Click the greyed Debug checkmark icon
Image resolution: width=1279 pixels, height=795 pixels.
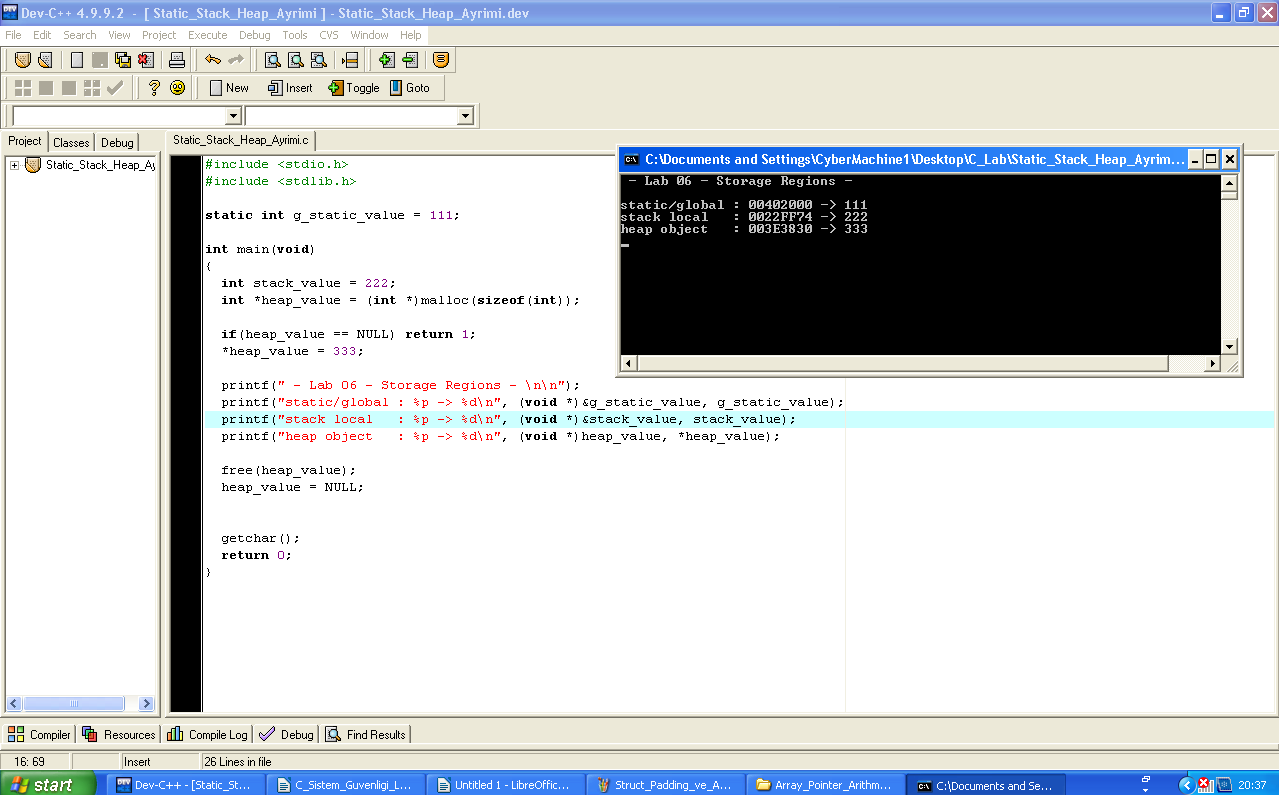[x=115, y=88]
